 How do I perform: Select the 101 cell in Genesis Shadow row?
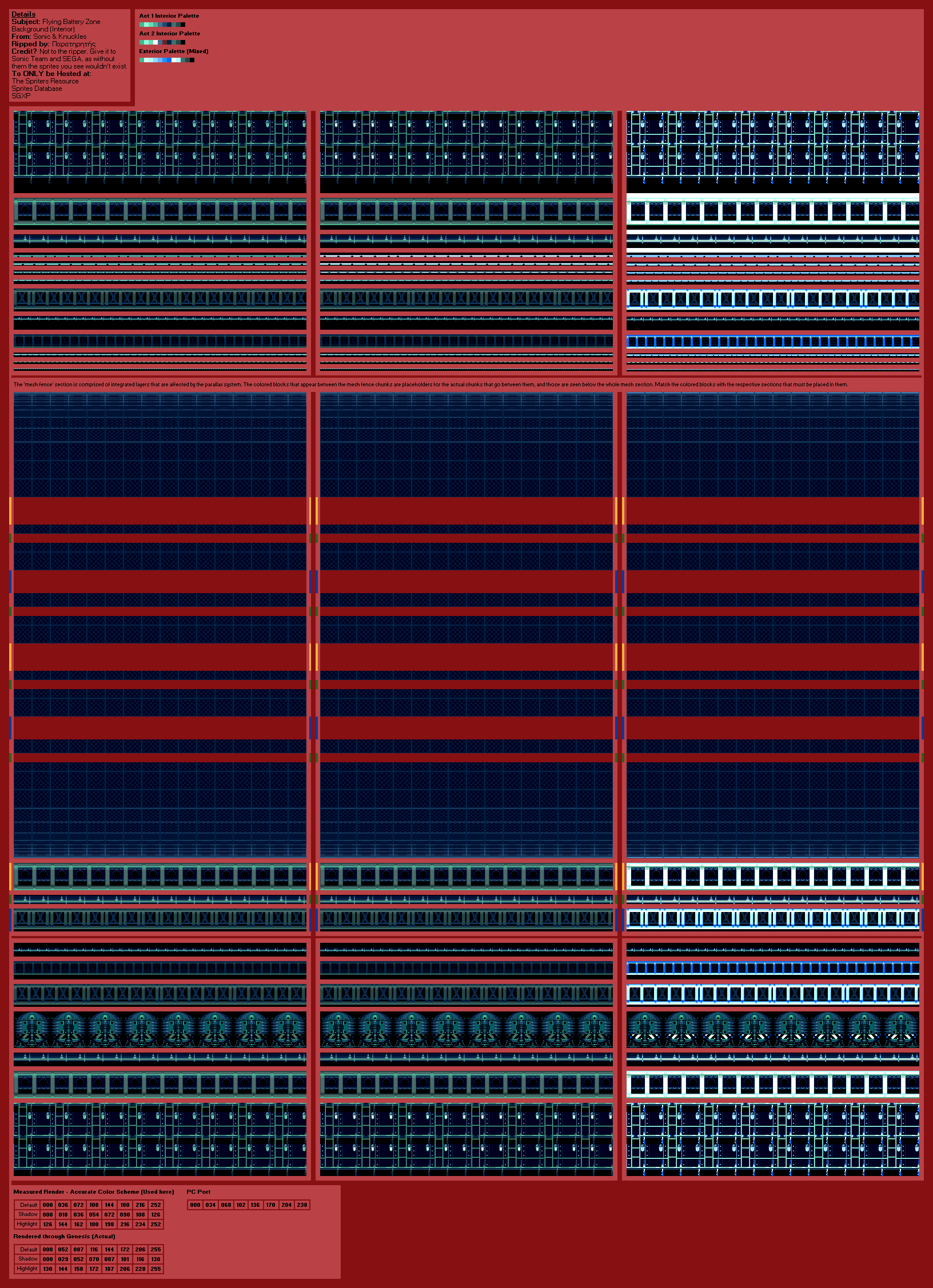point(125,1259)
